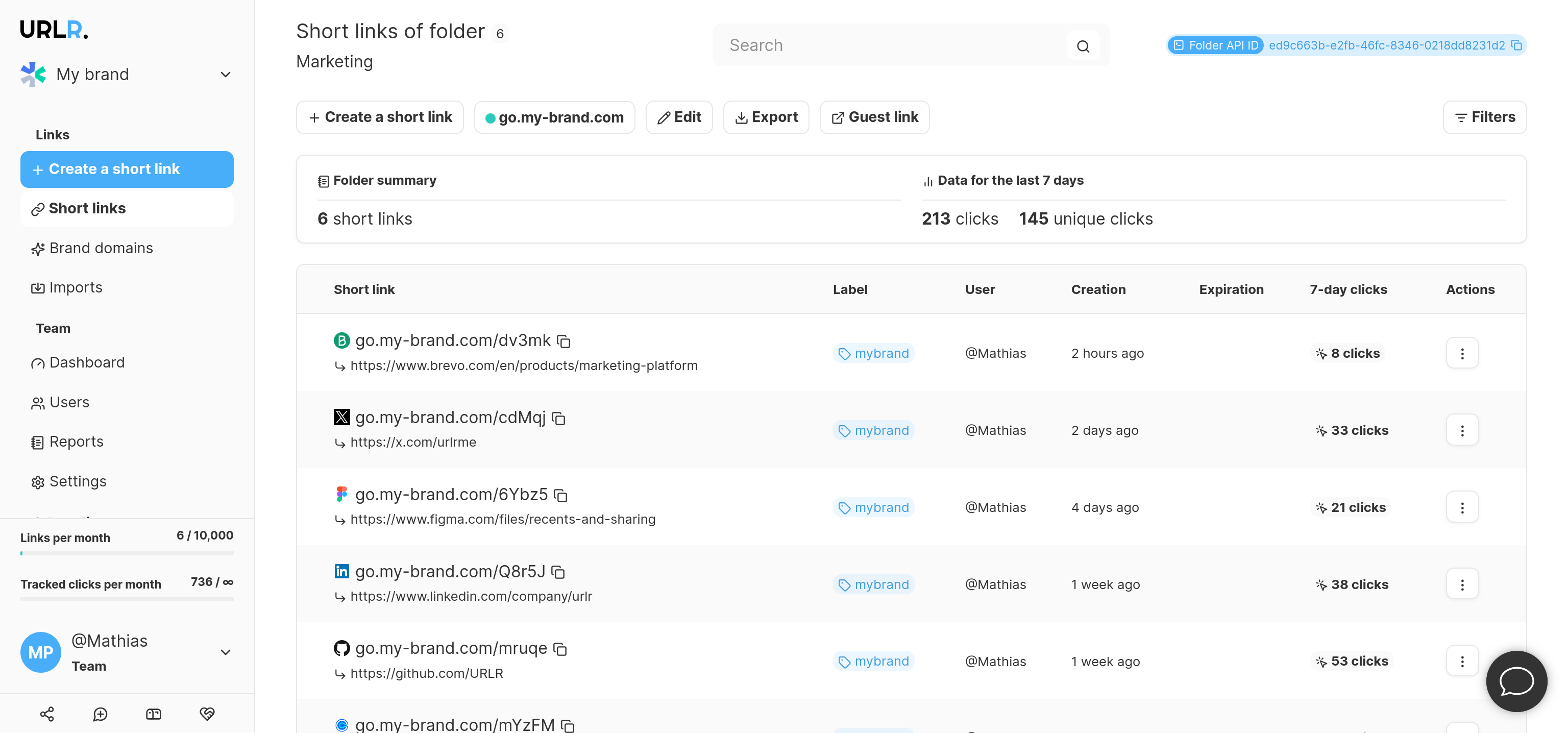This screenshot has height=733, width=1568.
Task: Navigate to the Dashboard
Action: coord(77,363)
